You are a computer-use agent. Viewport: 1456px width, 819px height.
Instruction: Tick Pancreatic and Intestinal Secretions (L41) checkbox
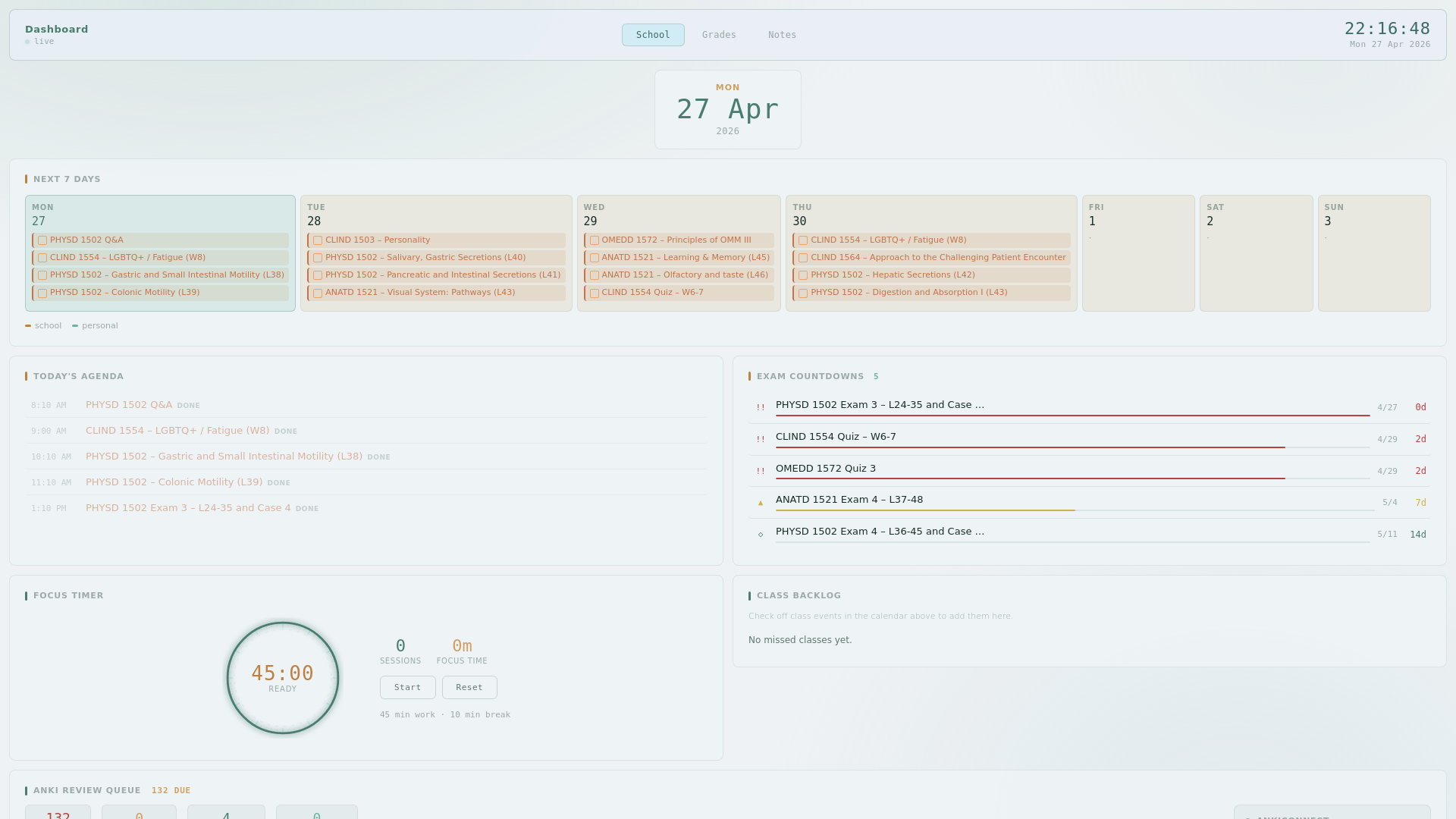point(318,275)
